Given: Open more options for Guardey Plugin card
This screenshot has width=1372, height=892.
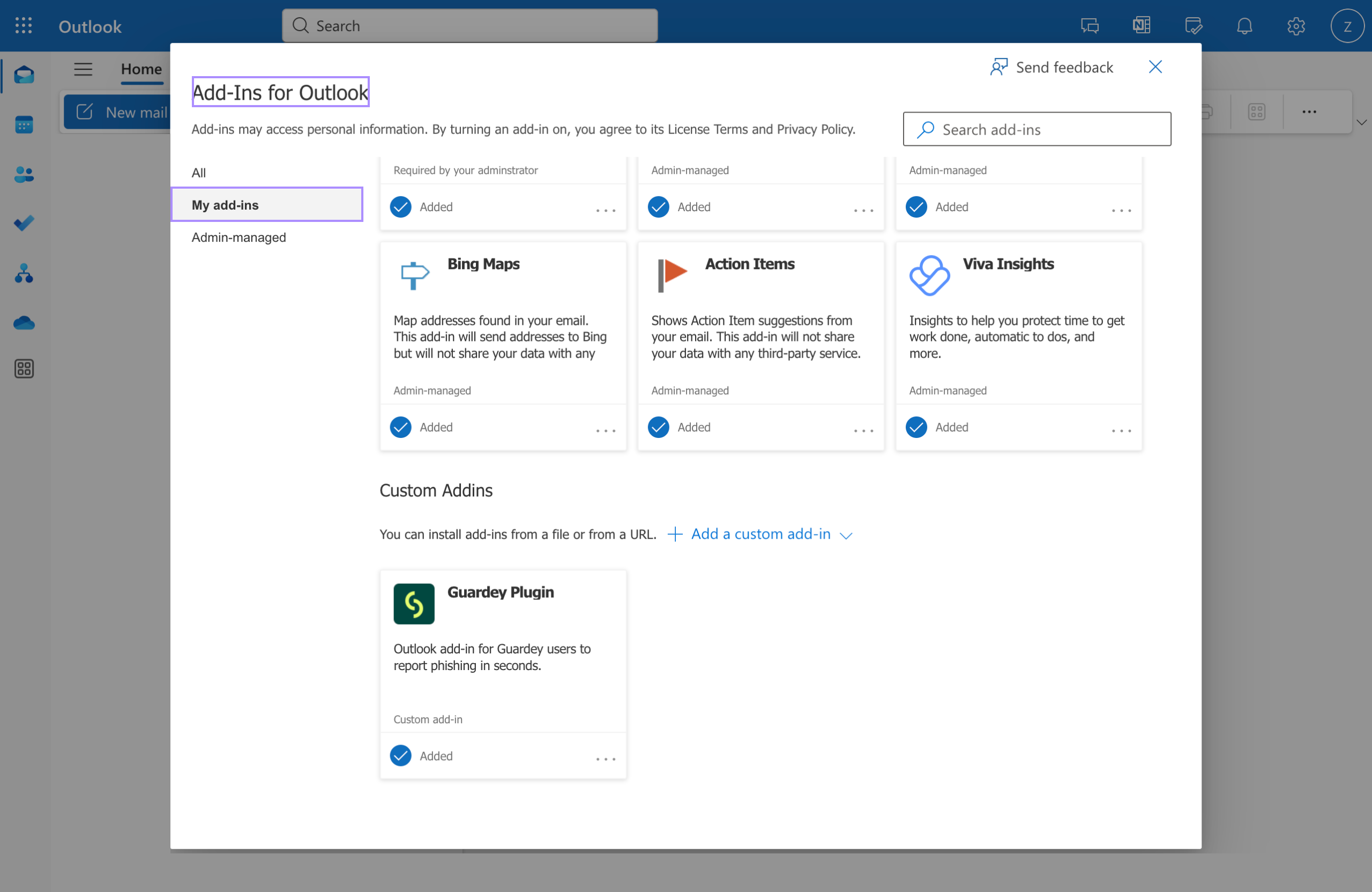Looking at the screenshot, I should [x=605, y=759].
